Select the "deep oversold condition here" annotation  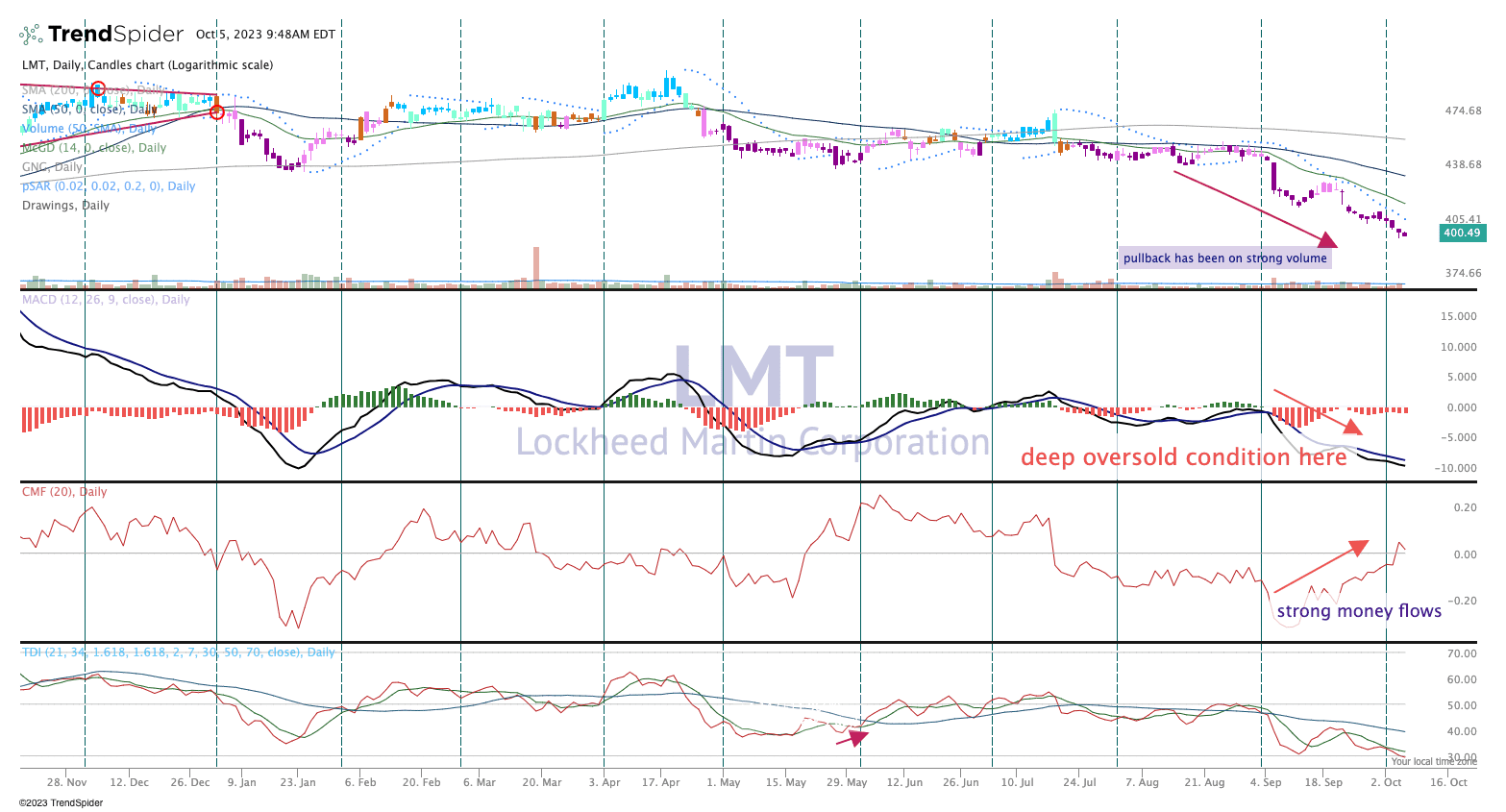(1184, 457)
